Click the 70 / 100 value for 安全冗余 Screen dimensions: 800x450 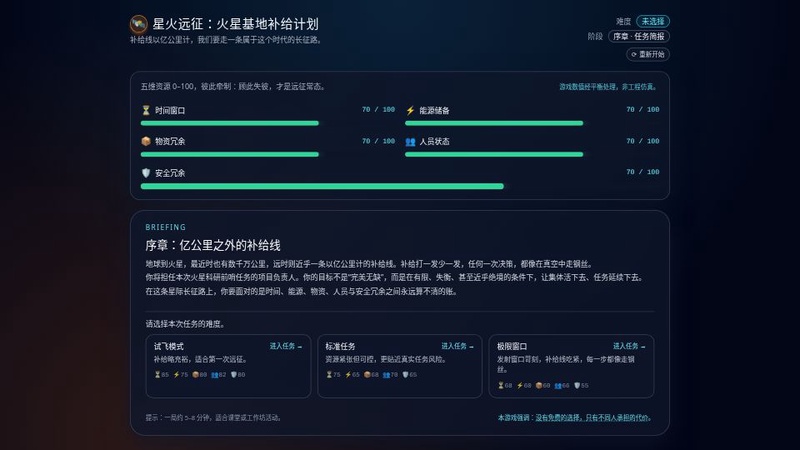pyautogui.click(x=642, y=172)
